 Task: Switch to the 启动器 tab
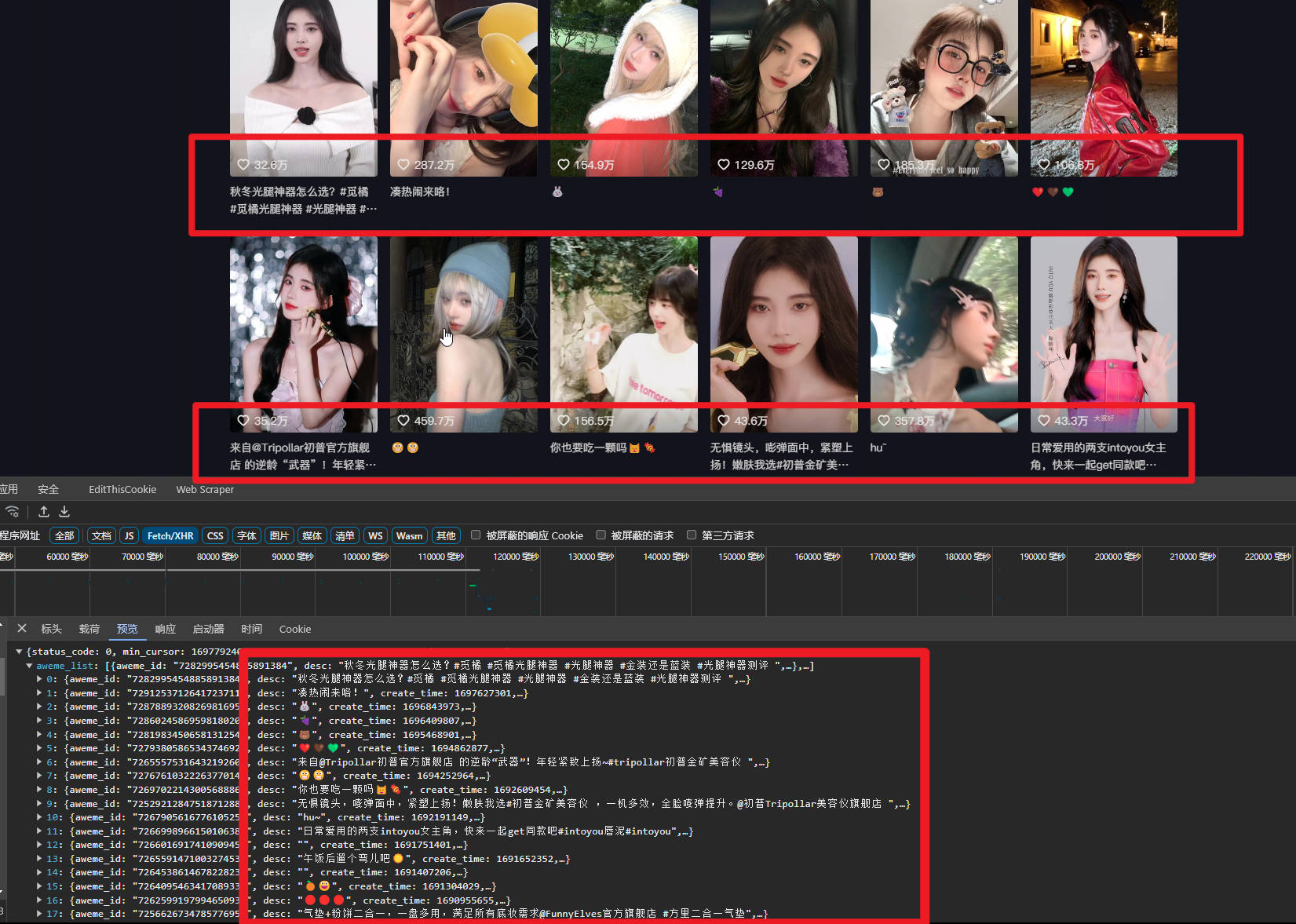208,629
